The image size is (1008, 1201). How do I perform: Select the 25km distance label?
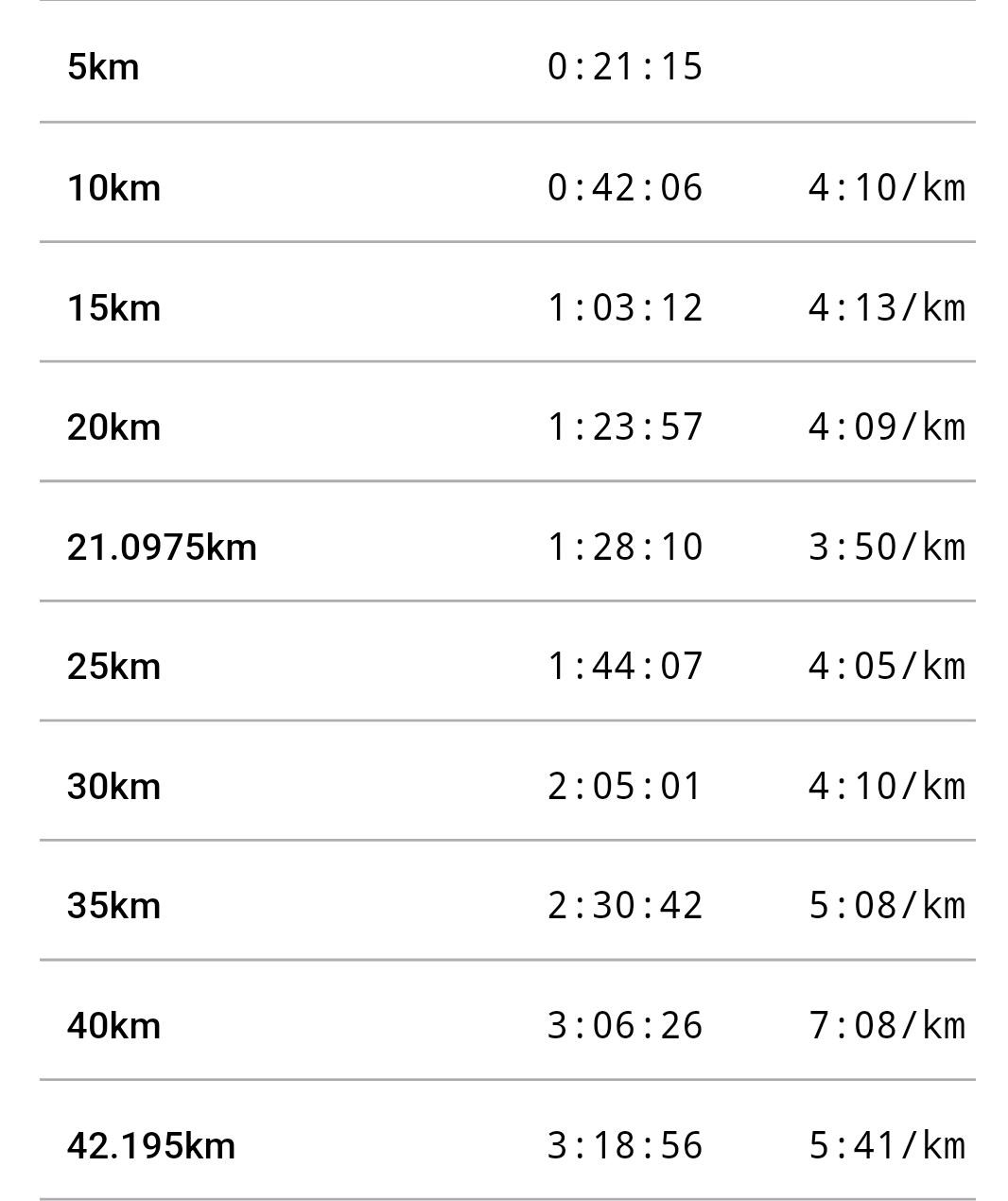tap(113, 667)
